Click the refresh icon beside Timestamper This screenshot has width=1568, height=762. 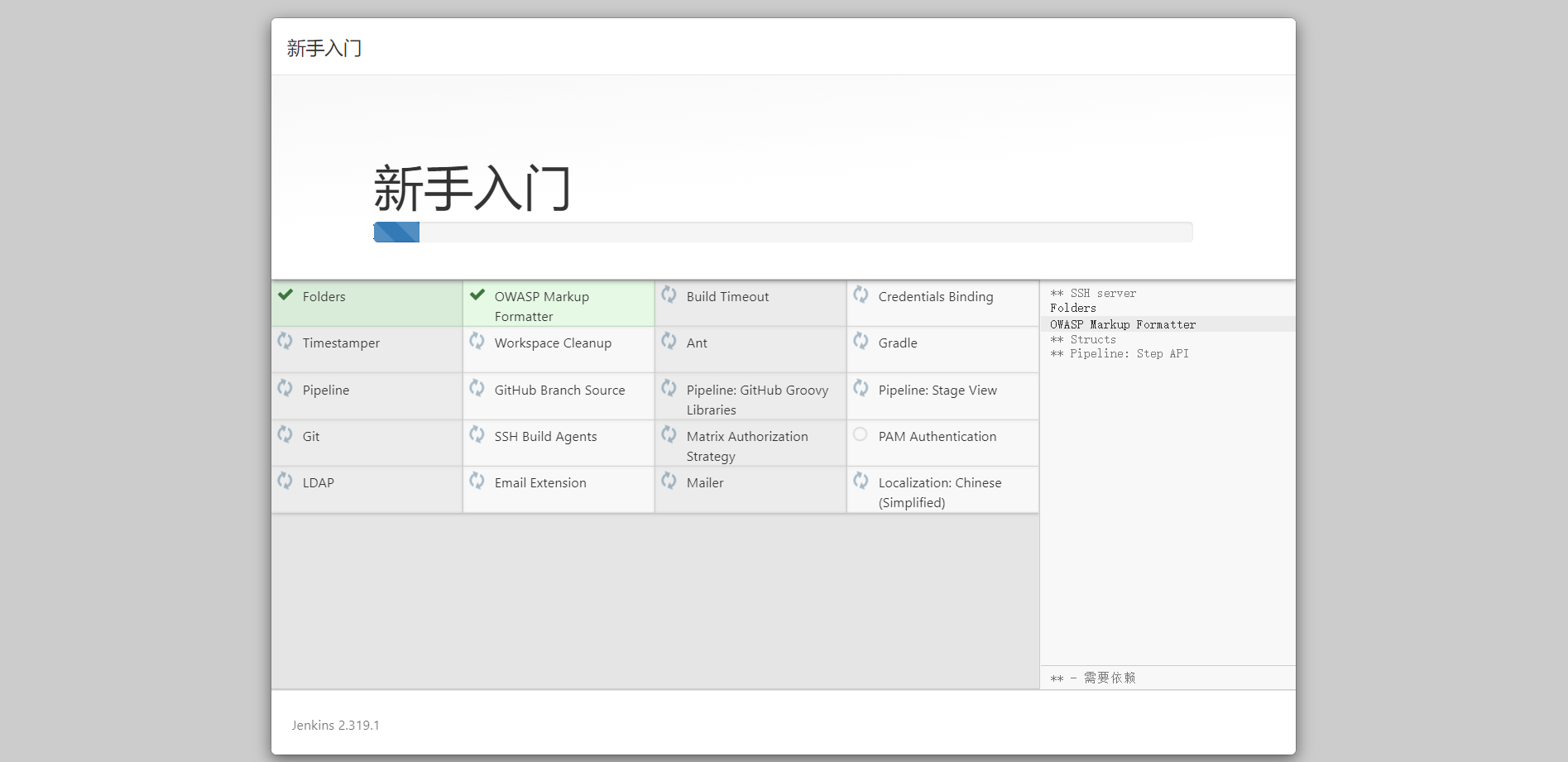285,340
